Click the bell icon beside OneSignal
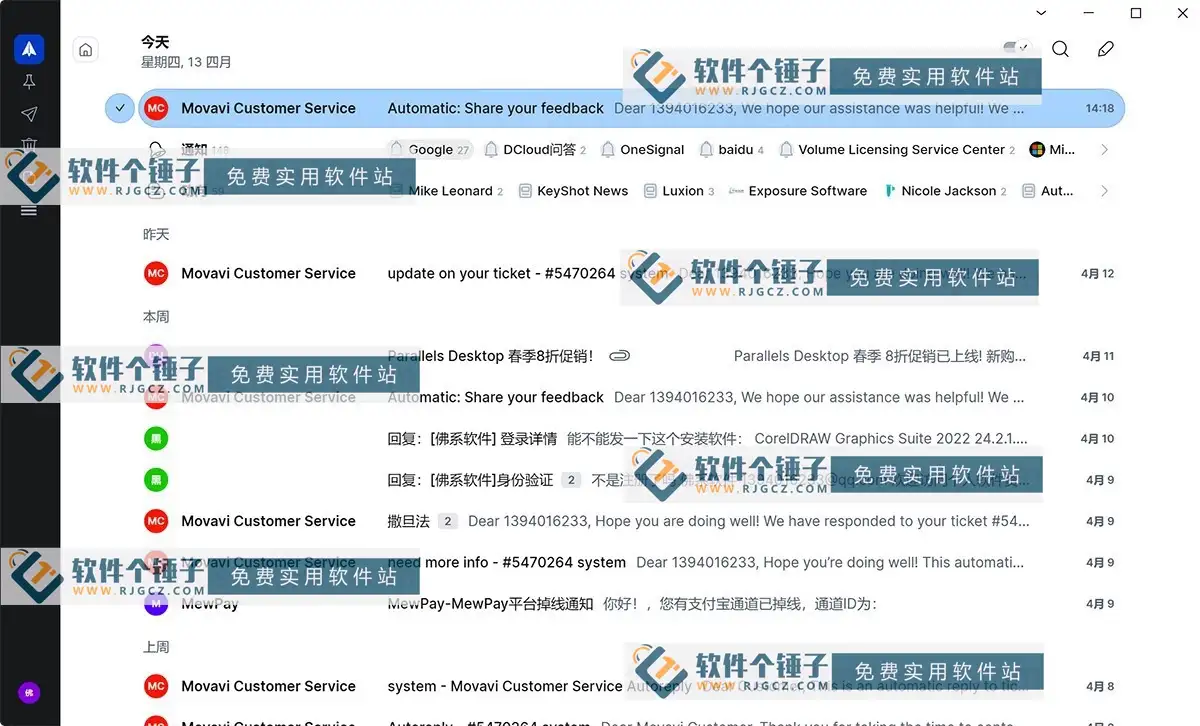The height and width of the screenshot is (726, 1200). point(608,150)
